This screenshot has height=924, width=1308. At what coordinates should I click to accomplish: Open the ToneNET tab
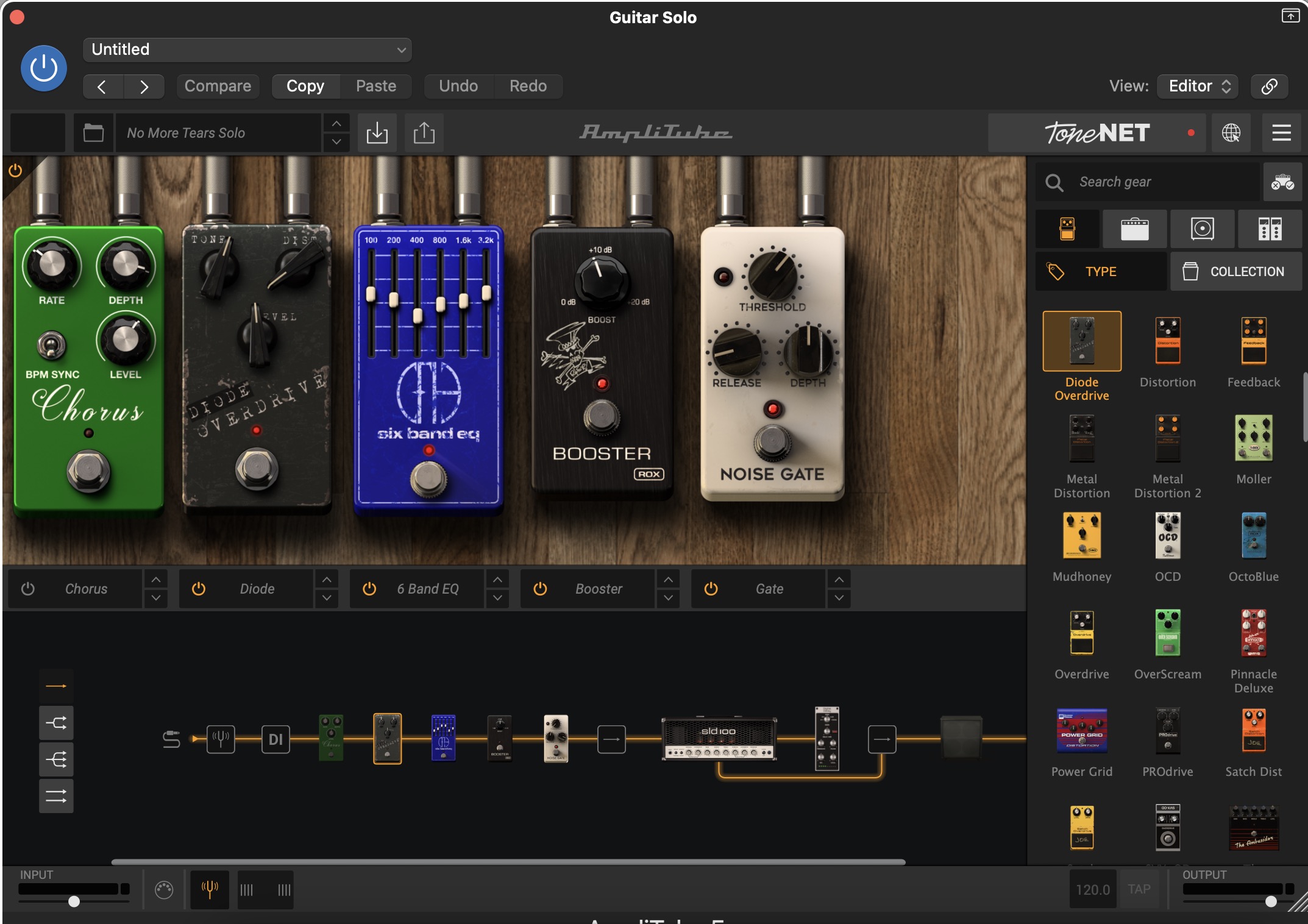click(x=1097, y=133)
